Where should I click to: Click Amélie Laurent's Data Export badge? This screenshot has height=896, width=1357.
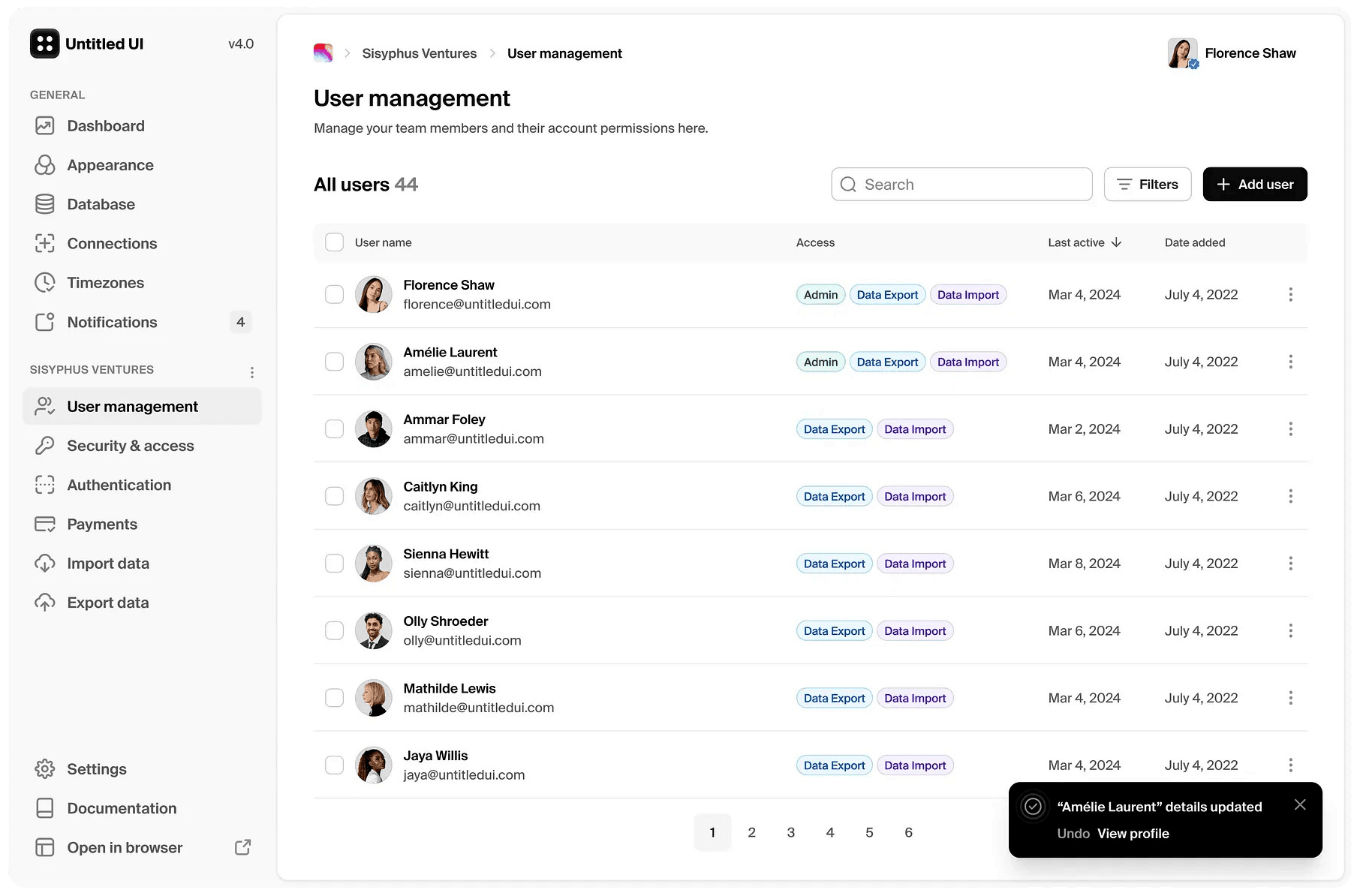click(x=887, y=362)
